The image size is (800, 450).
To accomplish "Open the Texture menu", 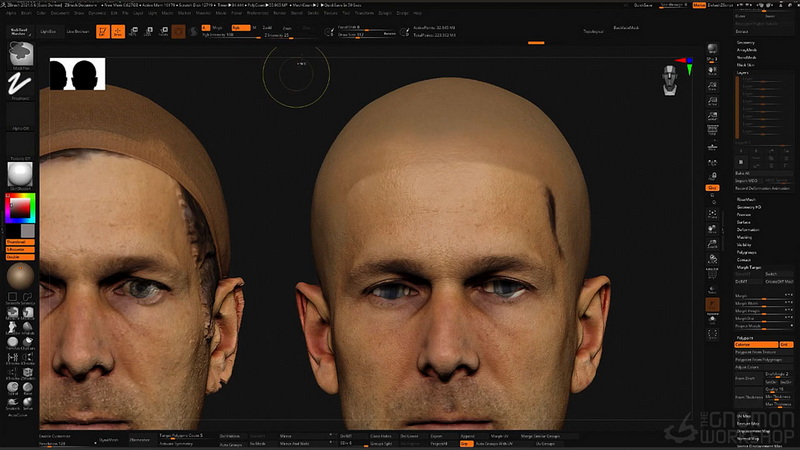I will tap(331, 13).
